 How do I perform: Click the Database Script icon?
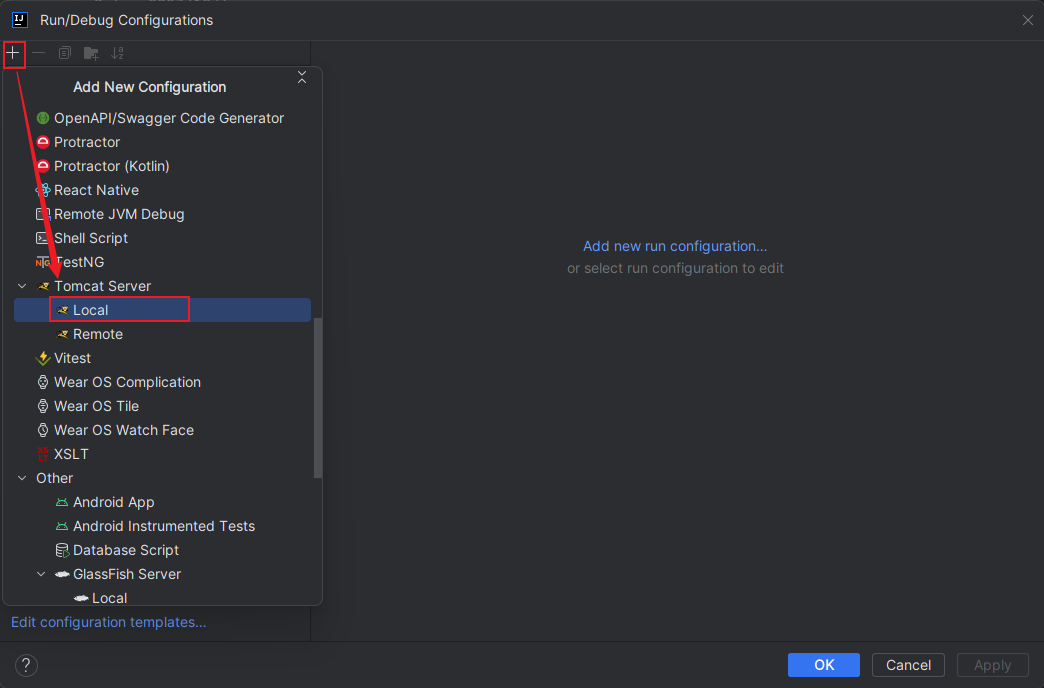(x=62, y=550)
